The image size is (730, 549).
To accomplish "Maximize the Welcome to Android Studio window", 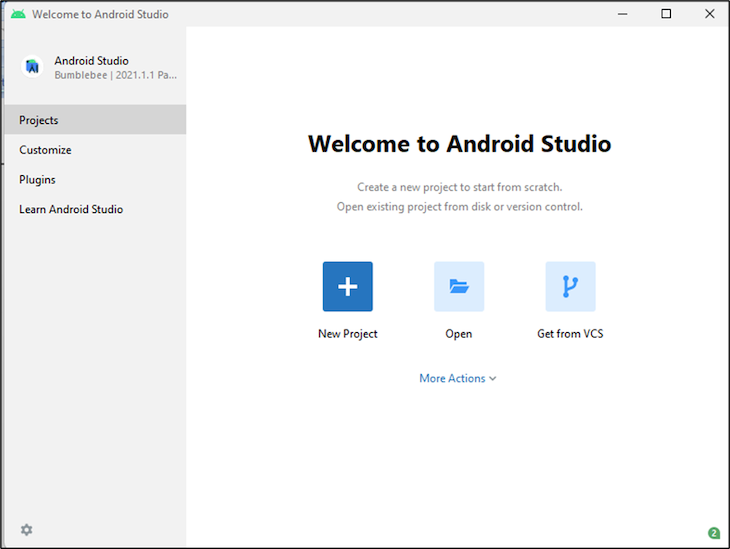I will 666,14.
